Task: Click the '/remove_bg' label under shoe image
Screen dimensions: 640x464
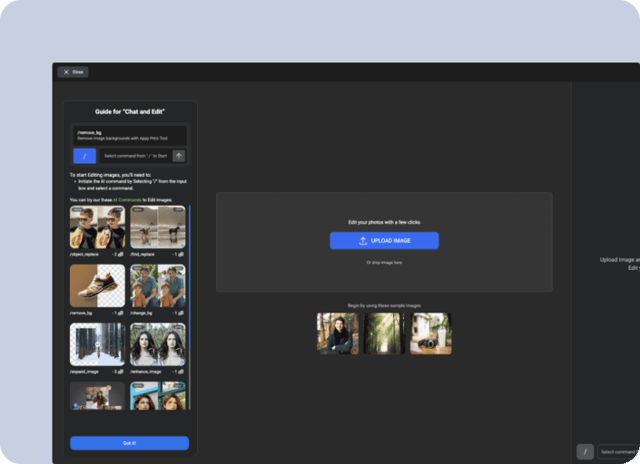Action: [81, 313]
